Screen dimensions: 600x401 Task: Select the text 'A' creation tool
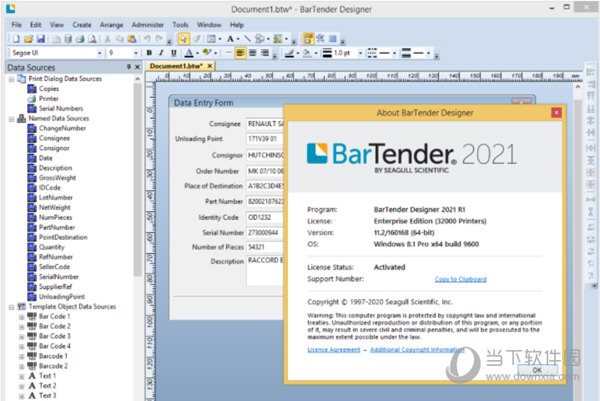tap(230, 39)
